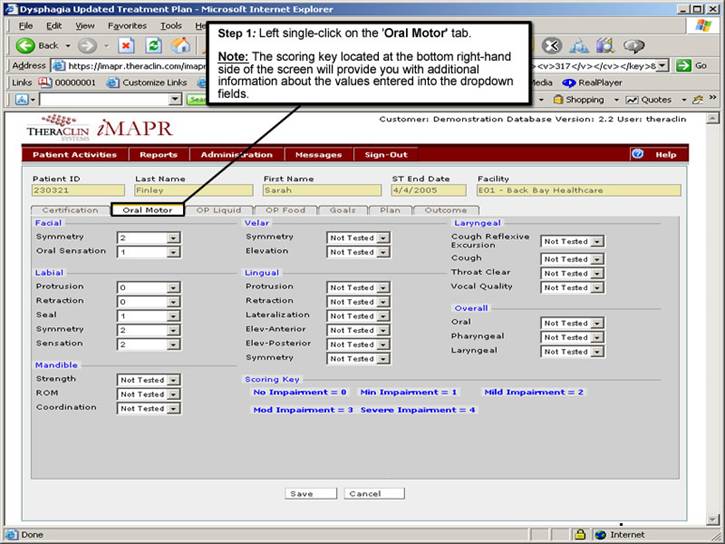Switch to the Oral Motor tab

point(147,211)
